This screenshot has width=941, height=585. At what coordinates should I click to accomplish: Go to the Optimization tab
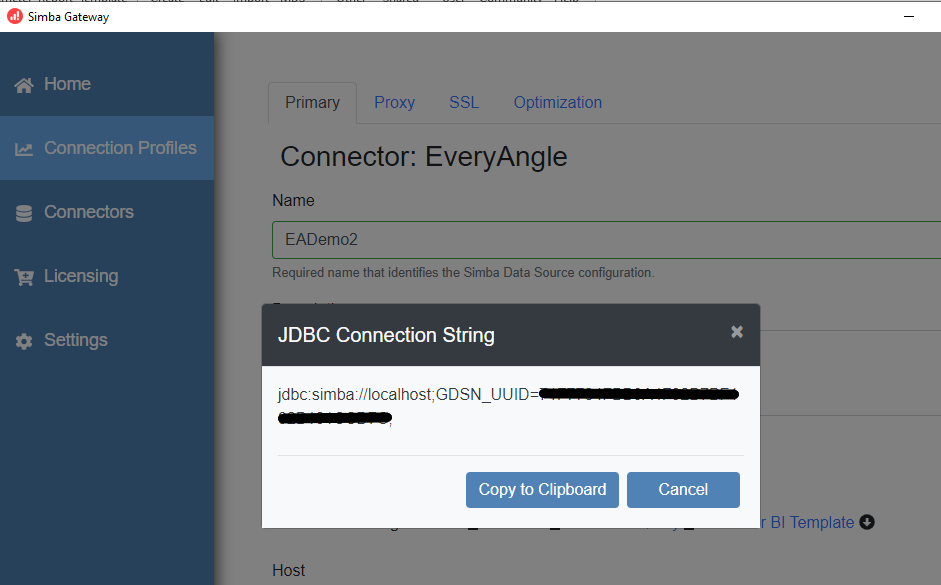(557, 102)
